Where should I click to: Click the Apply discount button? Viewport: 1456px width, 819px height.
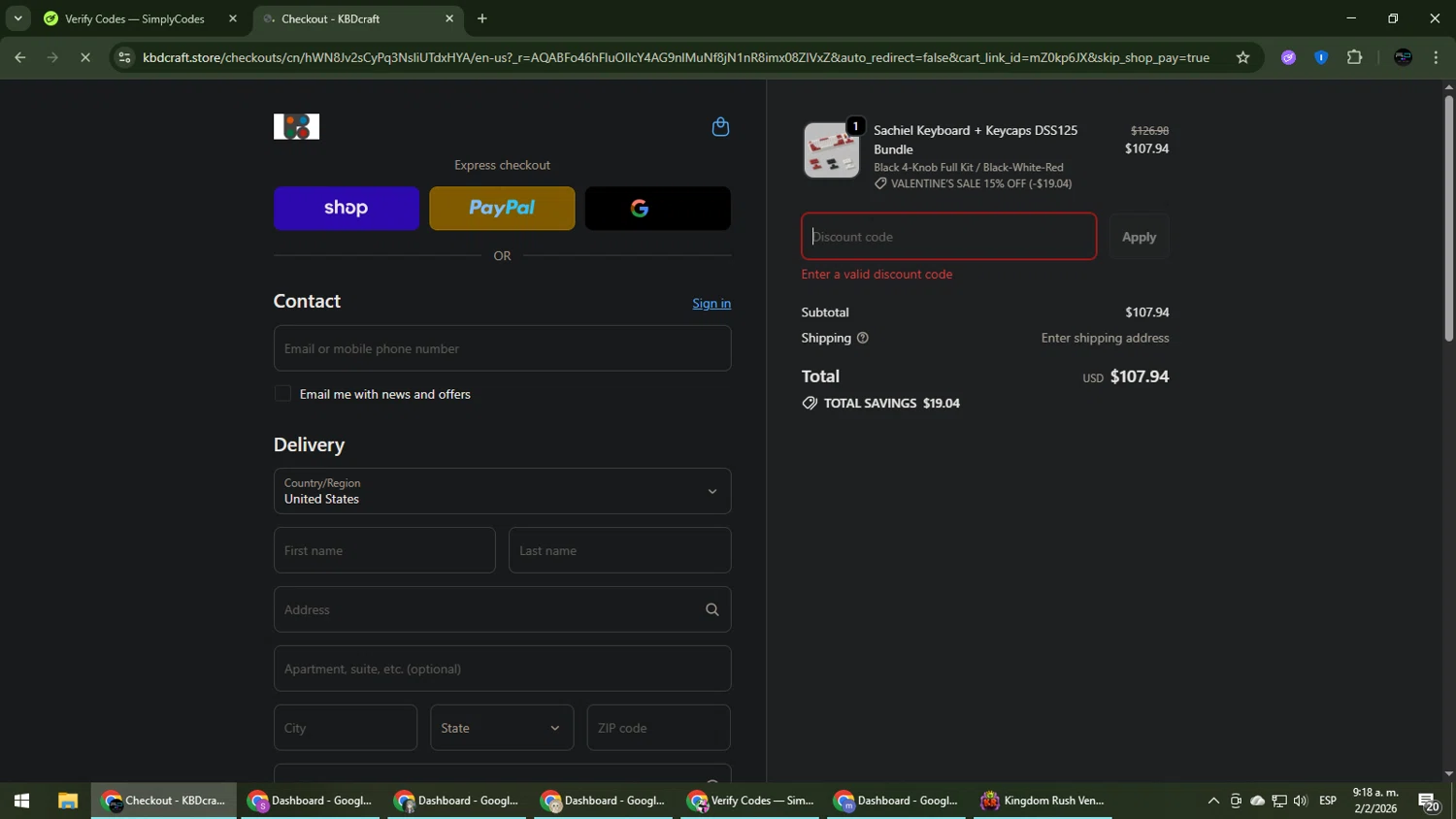tap(1139, 237)
